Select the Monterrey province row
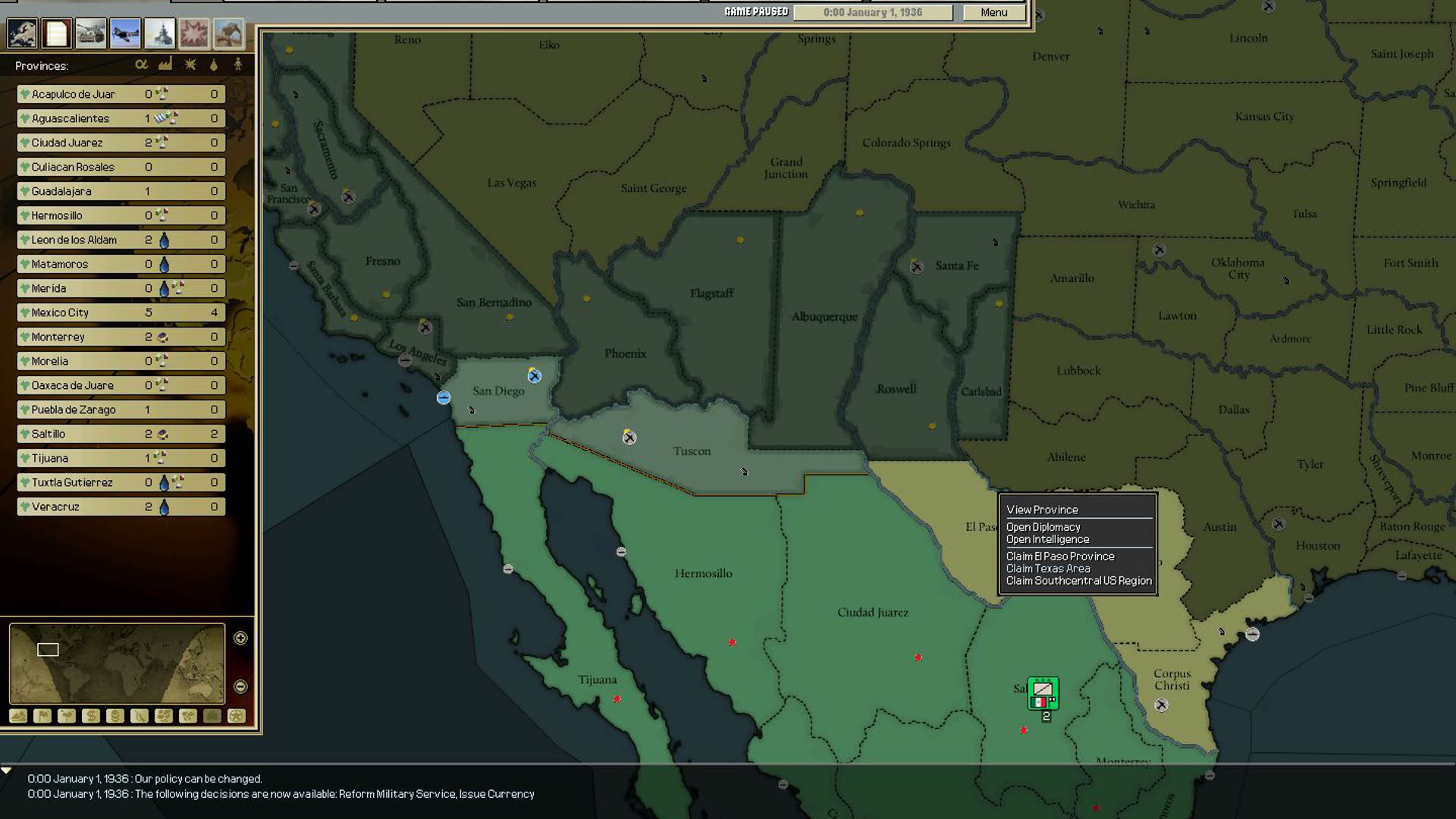 pyautogui.click(x=121, y=337)
